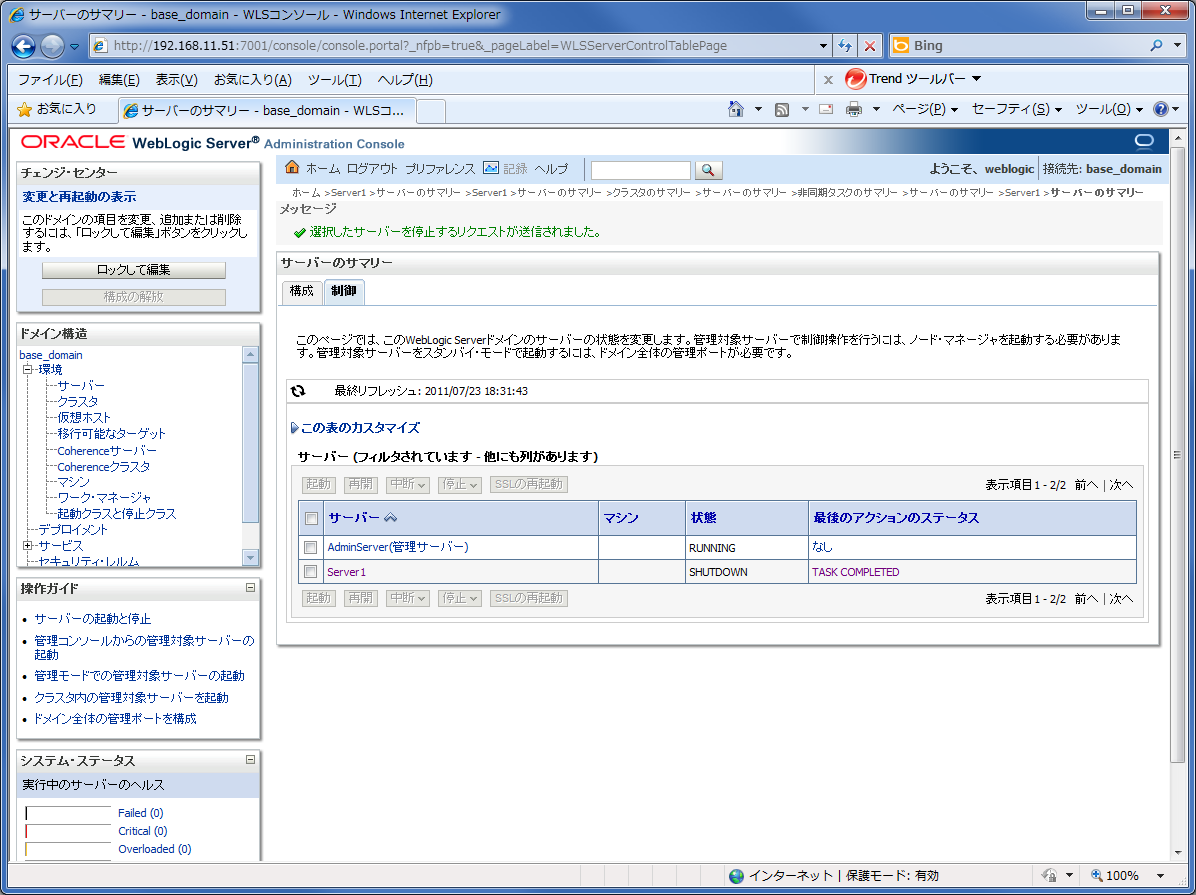Tick the AdminServer row checkbox

pos(310,547)
